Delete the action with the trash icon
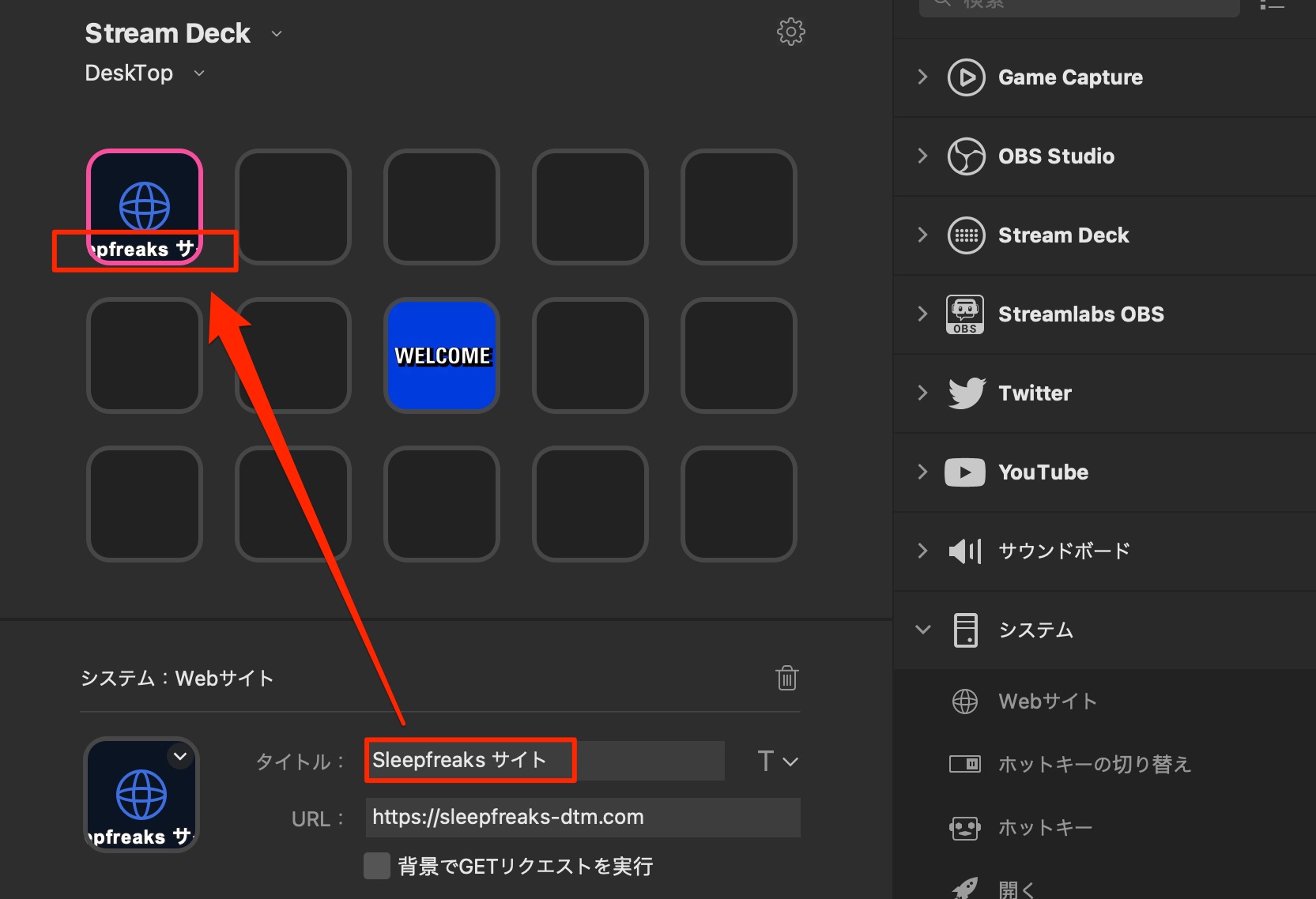 786,678
